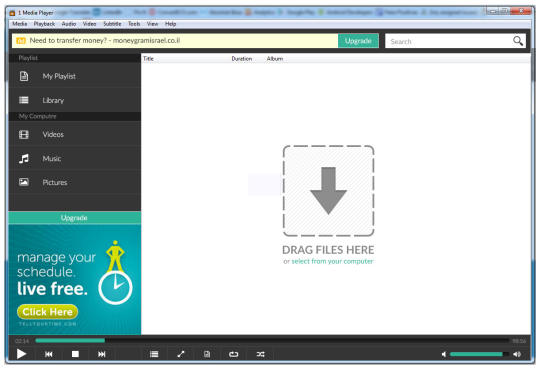
Task: Click the Media Player app icon in title bar
Action: 12,13
